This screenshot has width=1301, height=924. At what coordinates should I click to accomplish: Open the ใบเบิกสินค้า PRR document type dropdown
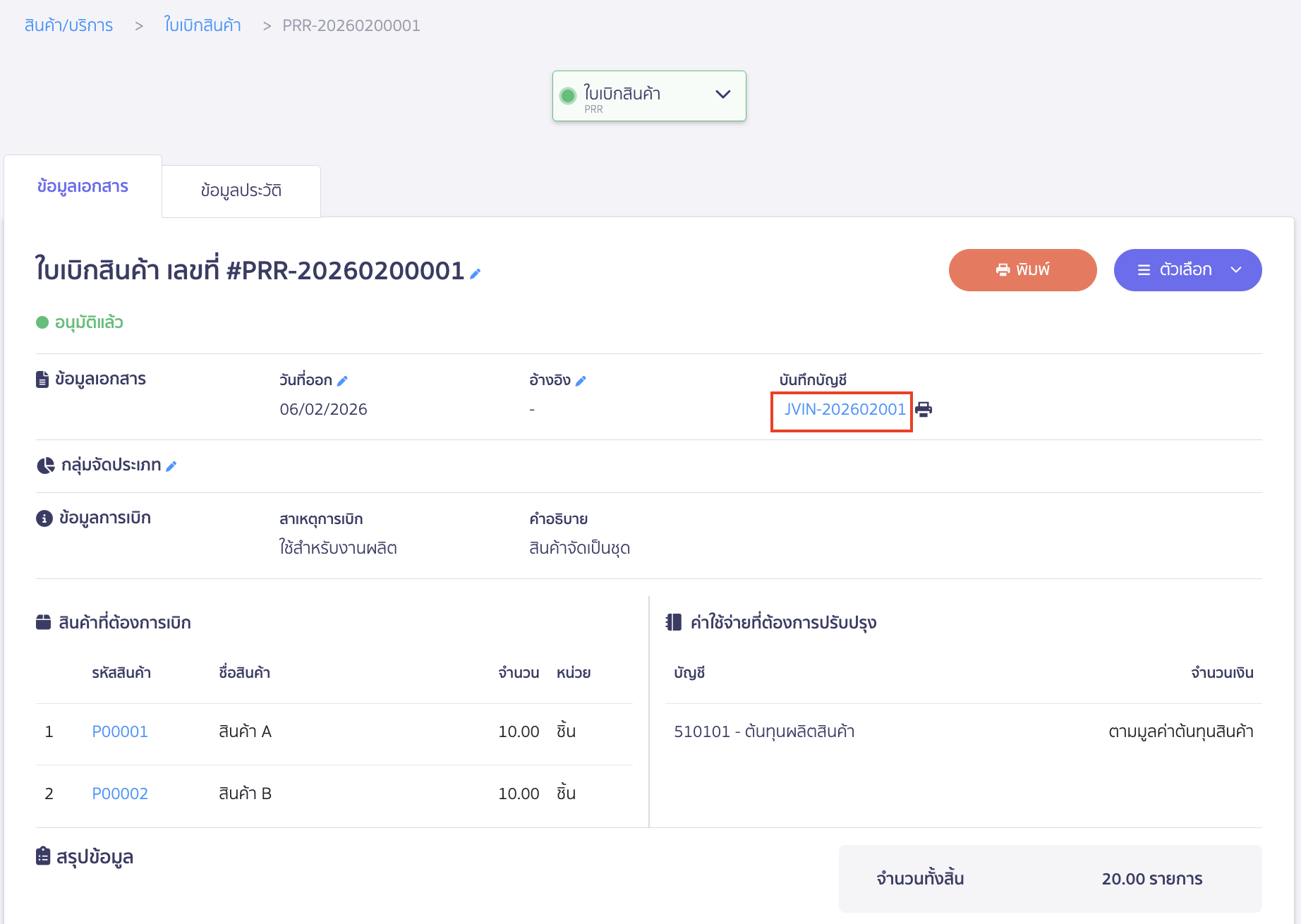[648, 96]
